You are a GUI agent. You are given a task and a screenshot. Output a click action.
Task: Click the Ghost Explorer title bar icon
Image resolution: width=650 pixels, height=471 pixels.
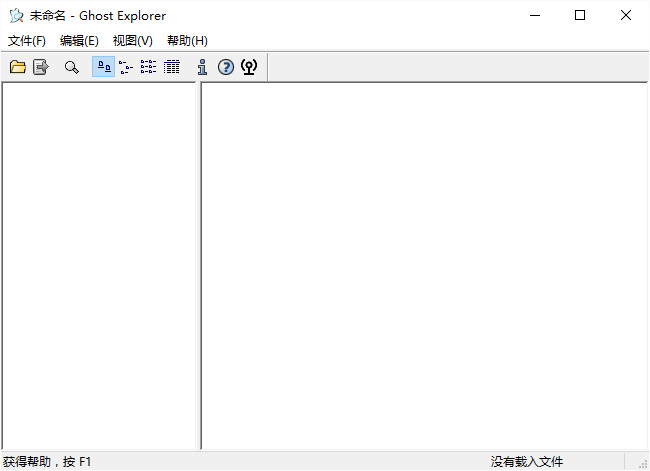(17, 16)
